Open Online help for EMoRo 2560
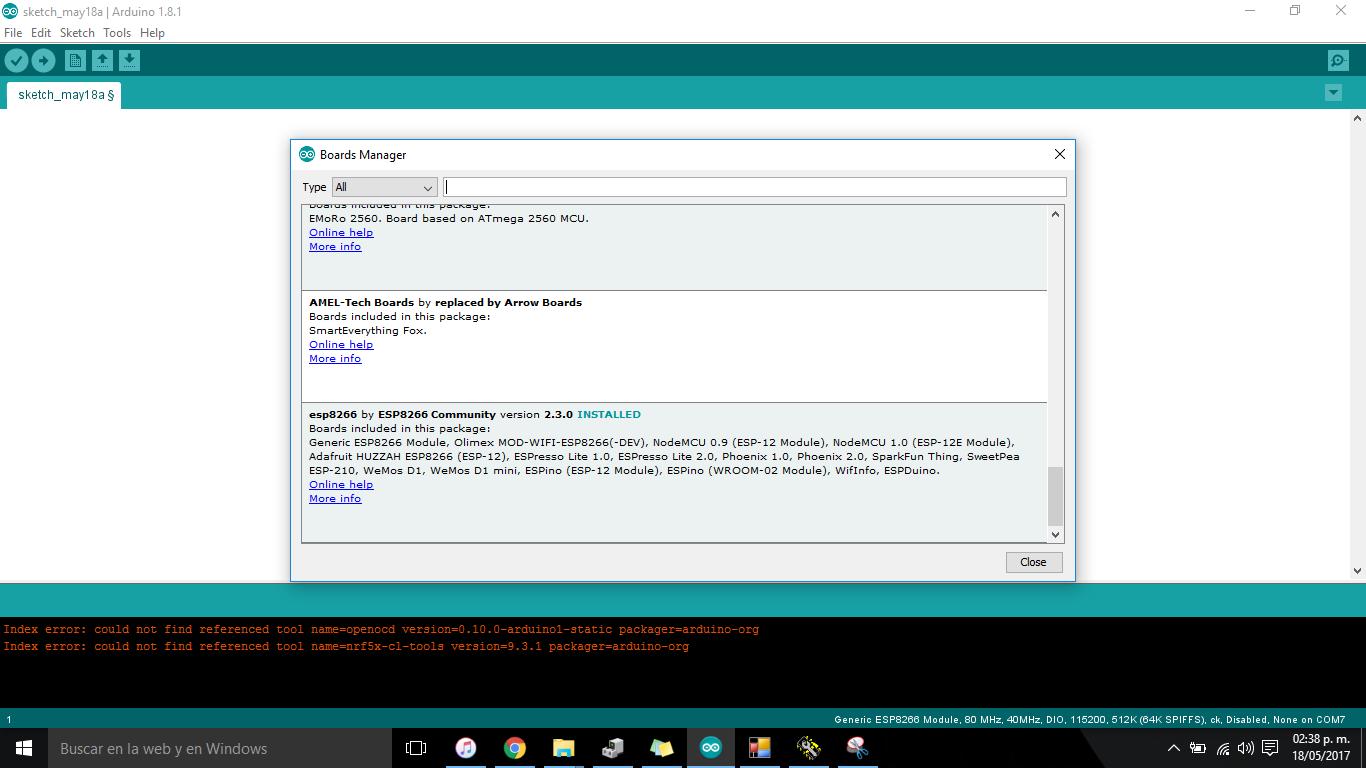This screenshot has height=768, width=1366. (341, 233)
